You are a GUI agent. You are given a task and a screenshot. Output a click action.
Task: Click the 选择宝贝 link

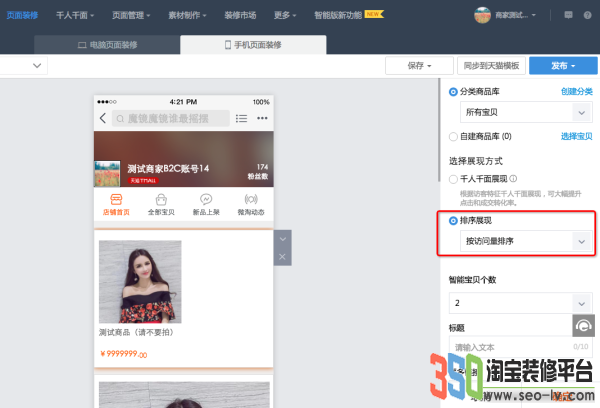coord(577,136)
